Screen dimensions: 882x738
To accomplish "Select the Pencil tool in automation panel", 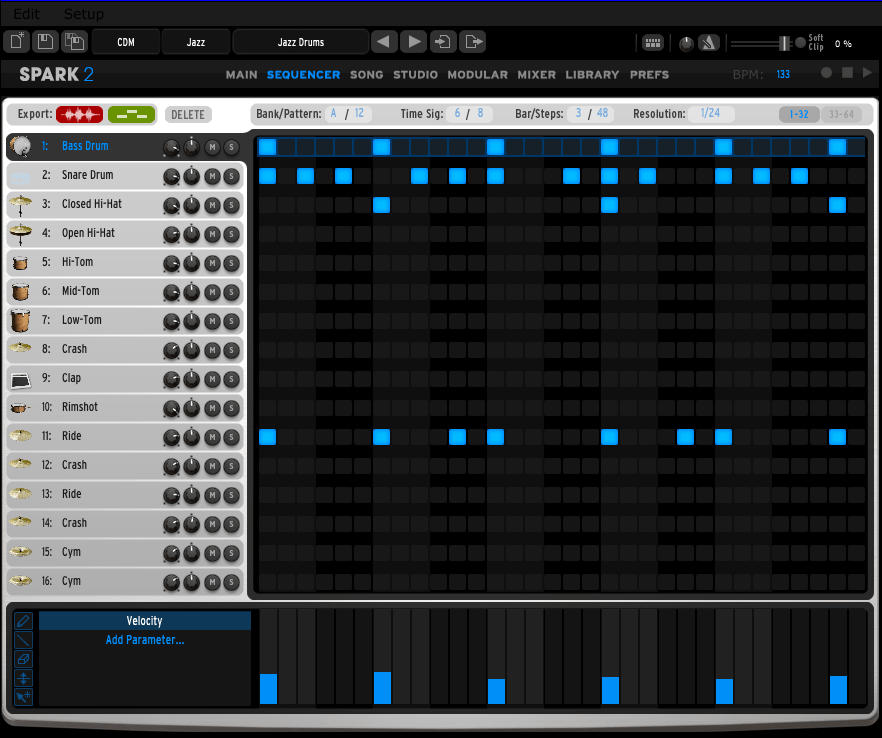I will click(x=23, y=620).
